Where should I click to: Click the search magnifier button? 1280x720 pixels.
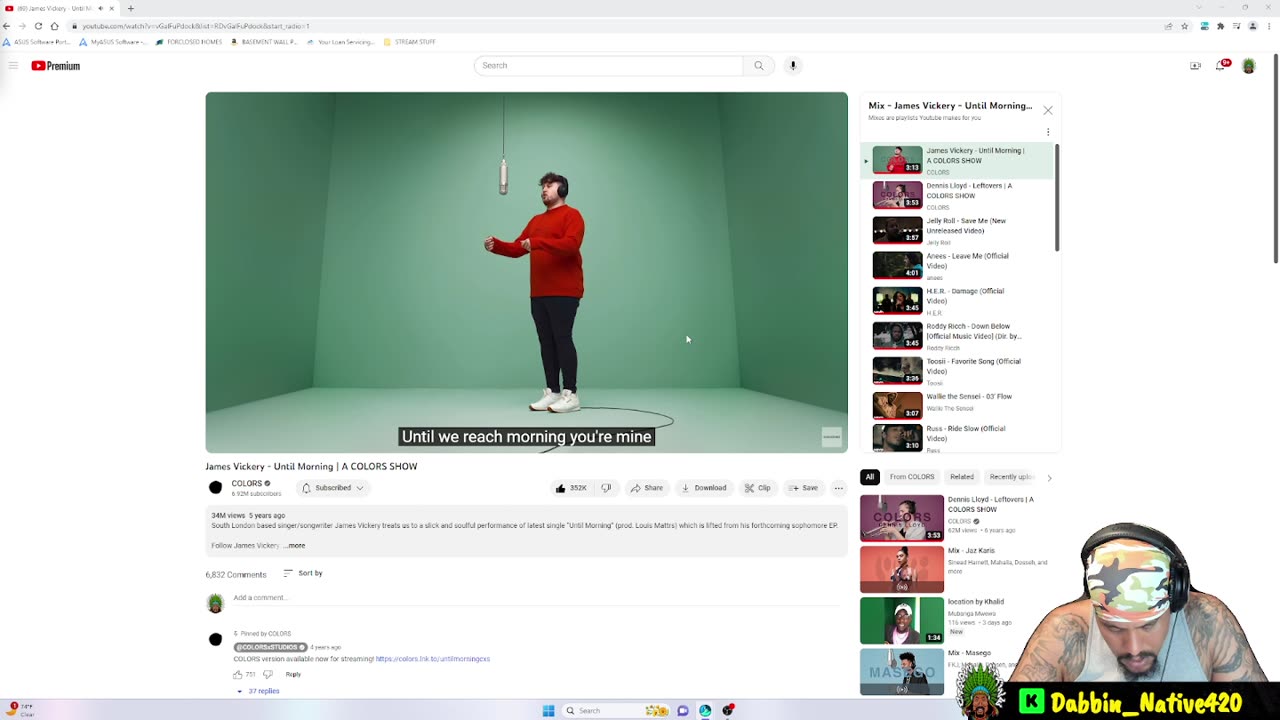coord(759,66)
